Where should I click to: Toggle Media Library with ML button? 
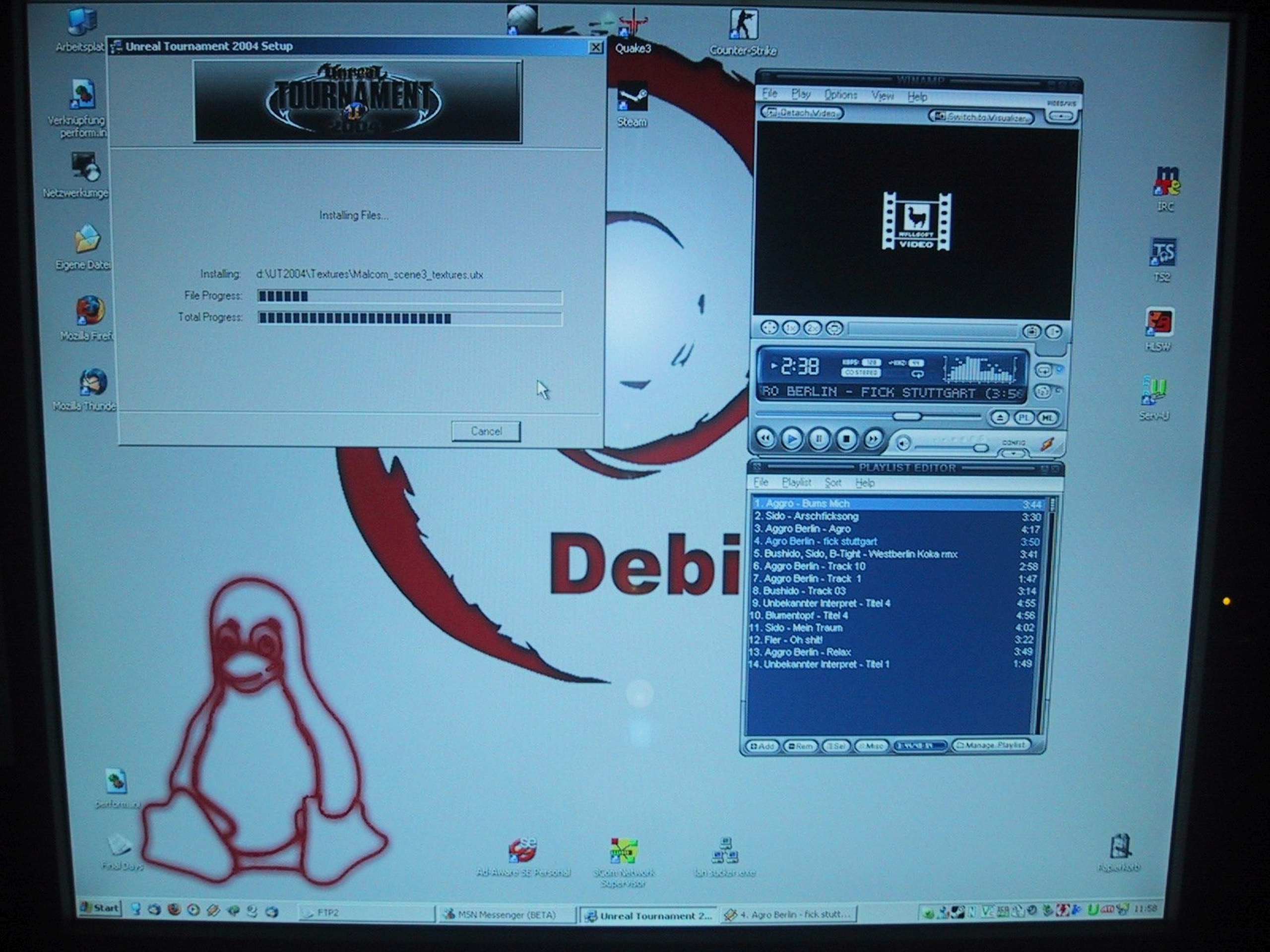click(x=1047, y=418)
